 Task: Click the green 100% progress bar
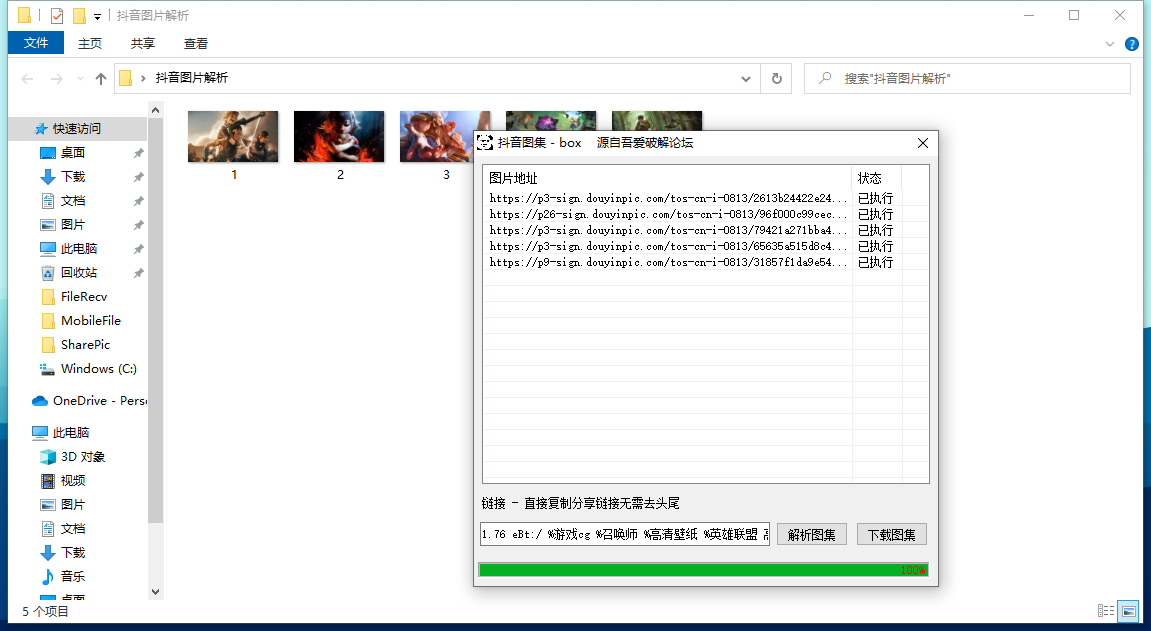tap(703, 570)
